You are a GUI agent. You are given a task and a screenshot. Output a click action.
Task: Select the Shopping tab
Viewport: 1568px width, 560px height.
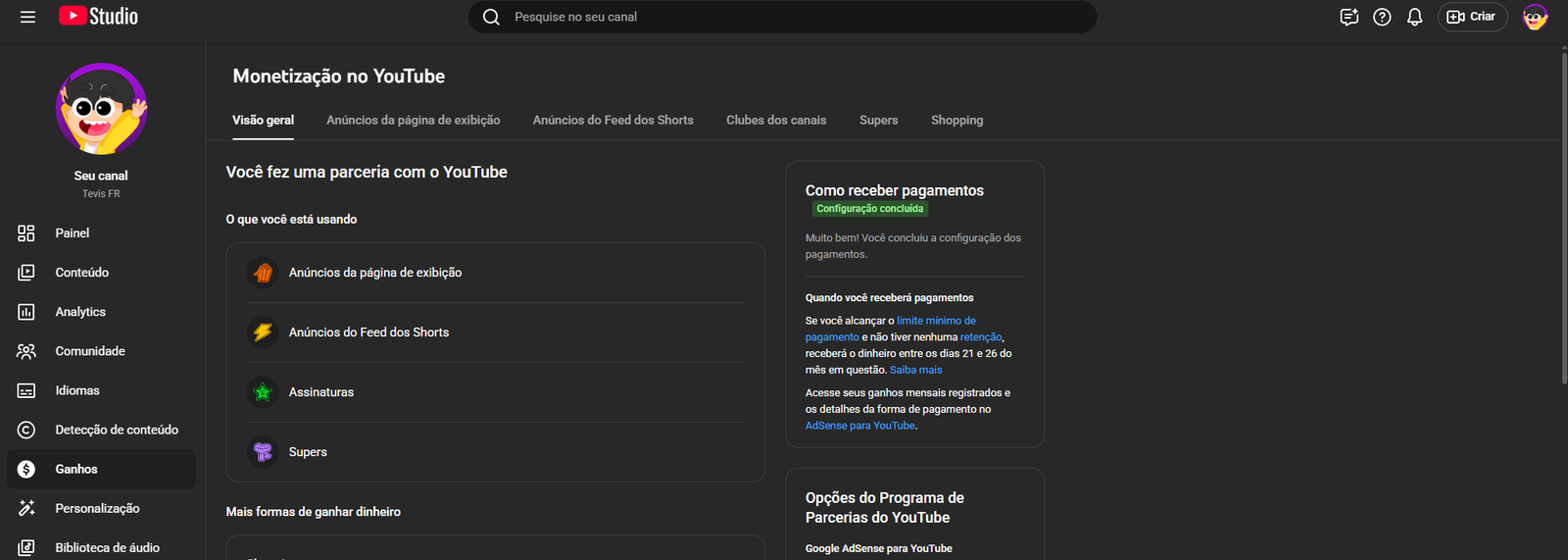(956, 121)
